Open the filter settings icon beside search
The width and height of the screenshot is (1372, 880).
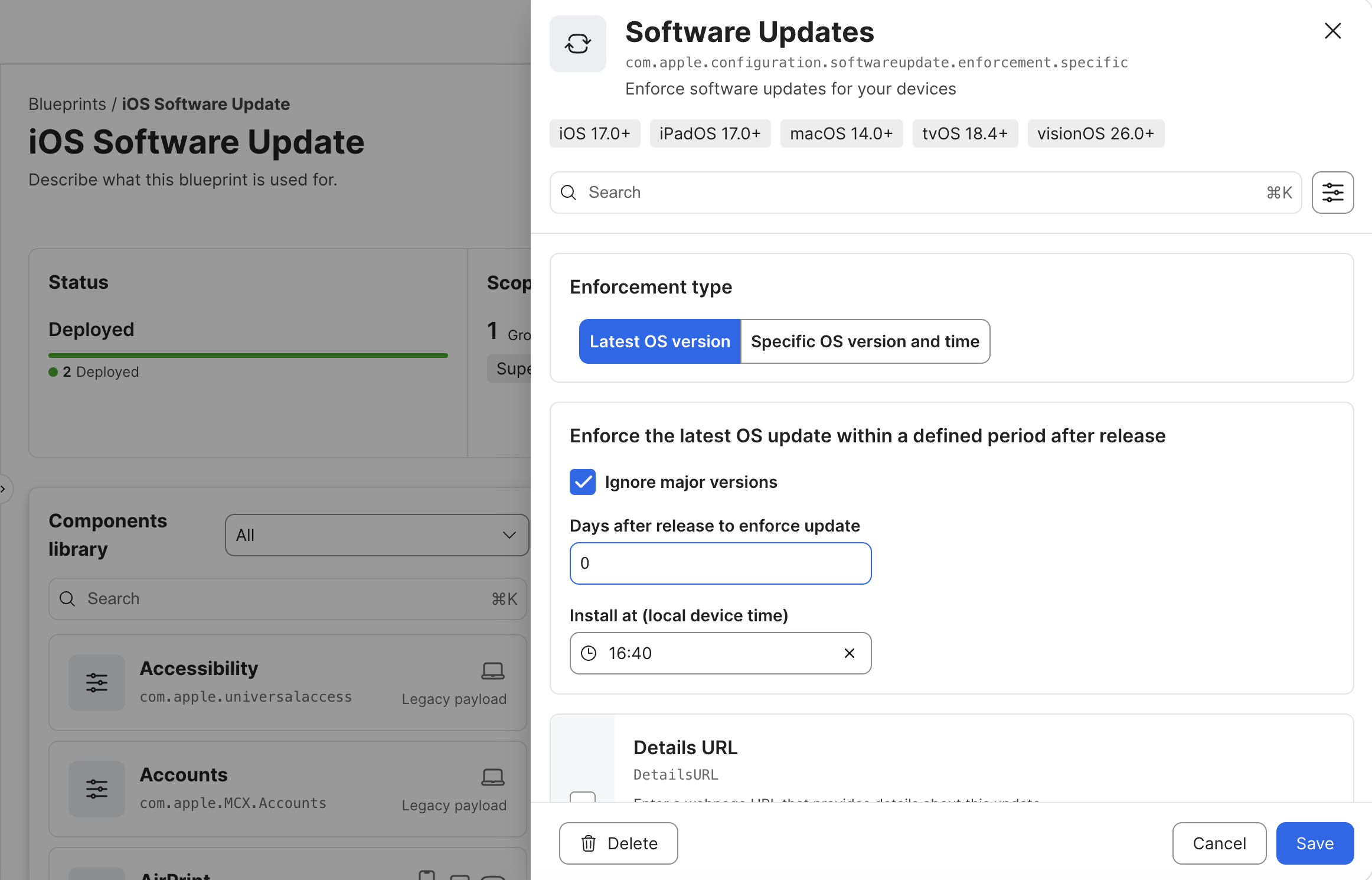click(x=1332, y=193)
